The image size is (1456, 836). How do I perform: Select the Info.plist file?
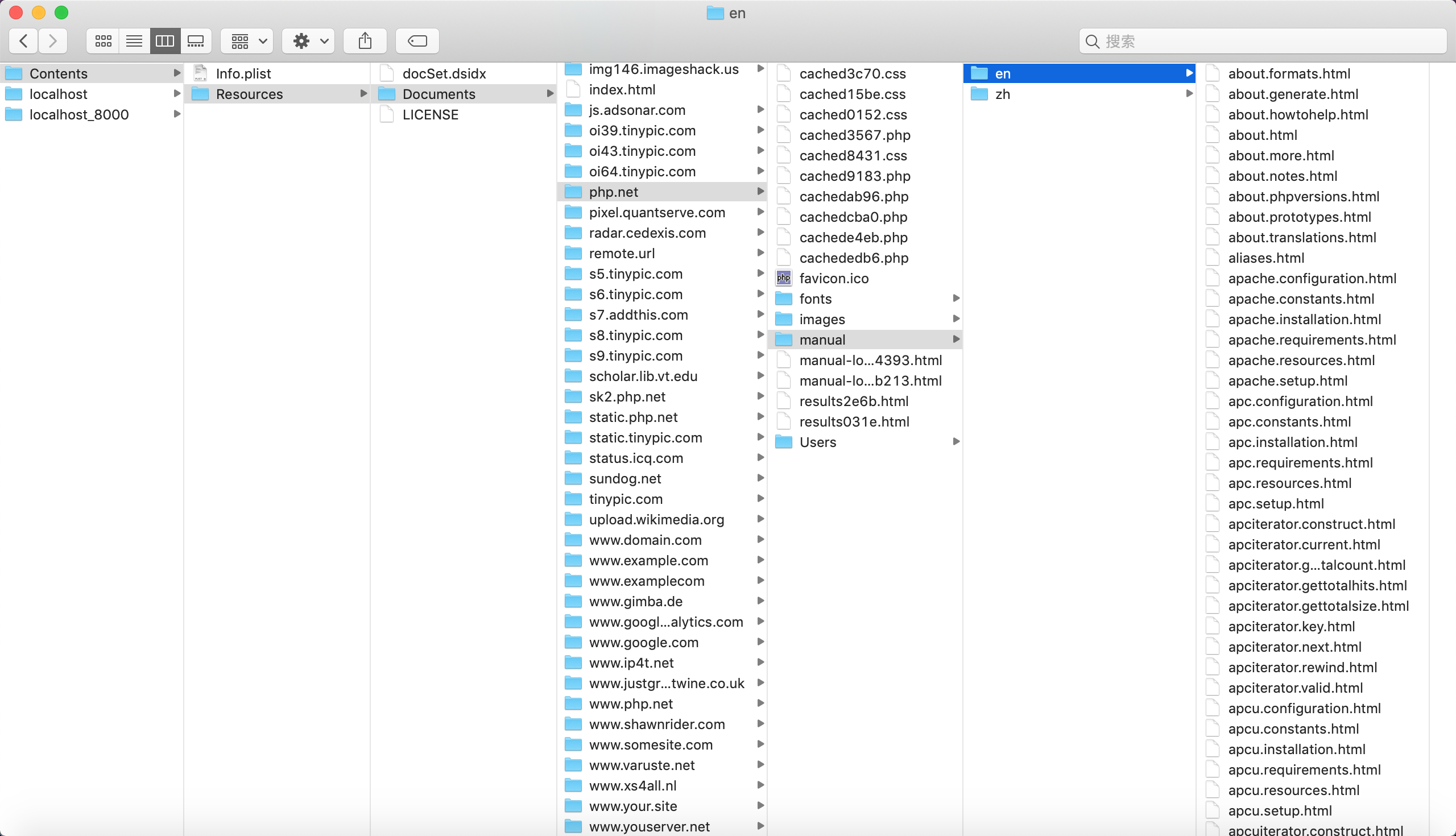click(243, 73)
